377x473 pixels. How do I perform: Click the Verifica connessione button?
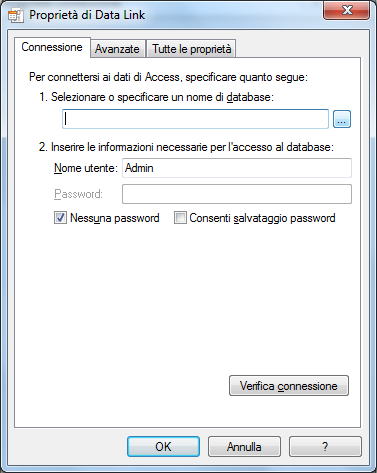289,386
